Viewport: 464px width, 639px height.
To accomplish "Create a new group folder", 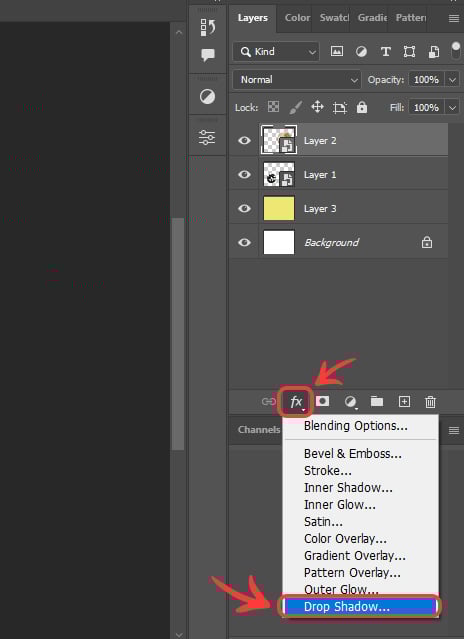I will coord(377,401).
